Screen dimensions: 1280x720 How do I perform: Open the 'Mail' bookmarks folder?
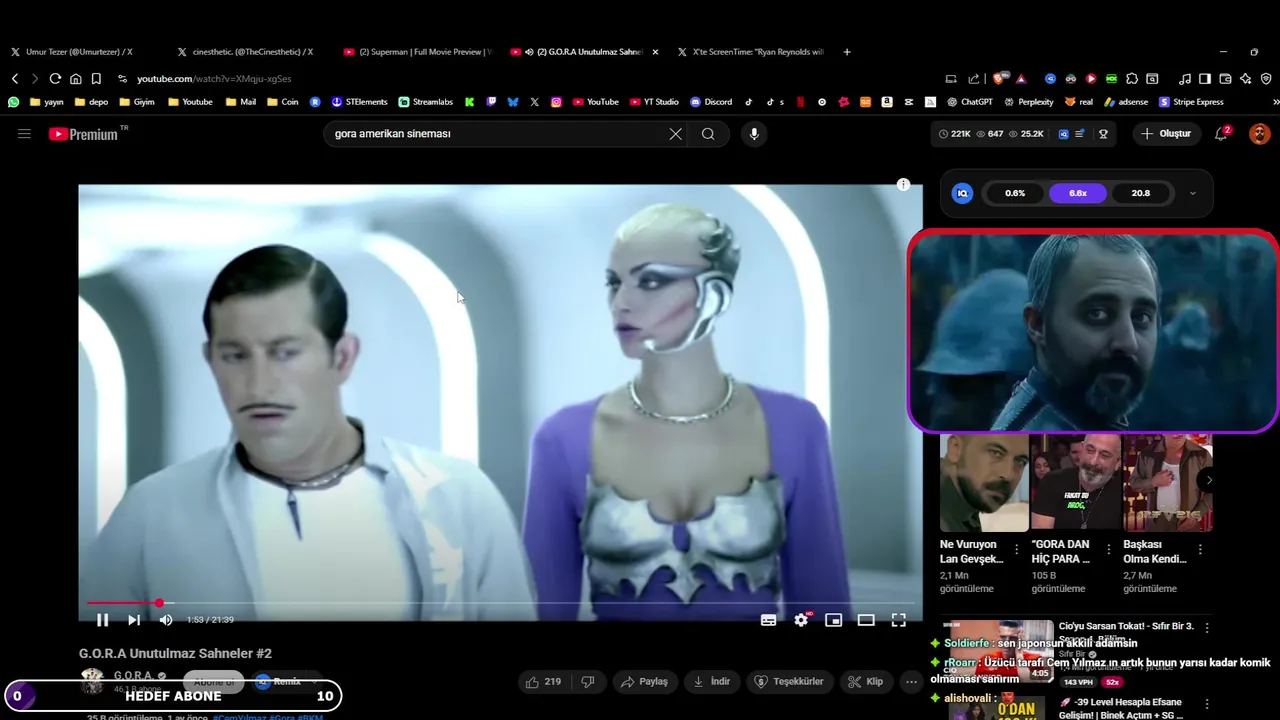(241, 102)
